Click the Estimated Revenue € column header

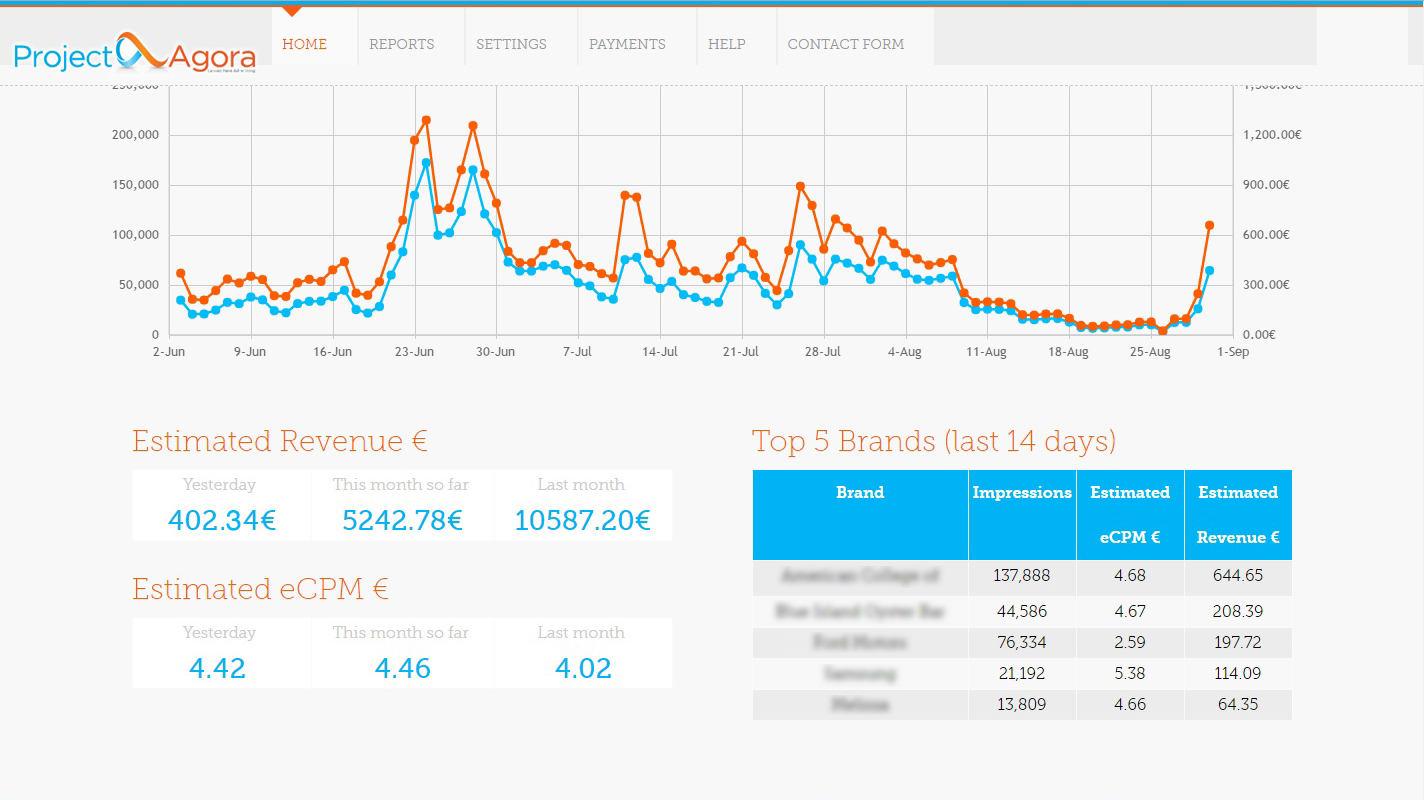[x=1237, y=514]
